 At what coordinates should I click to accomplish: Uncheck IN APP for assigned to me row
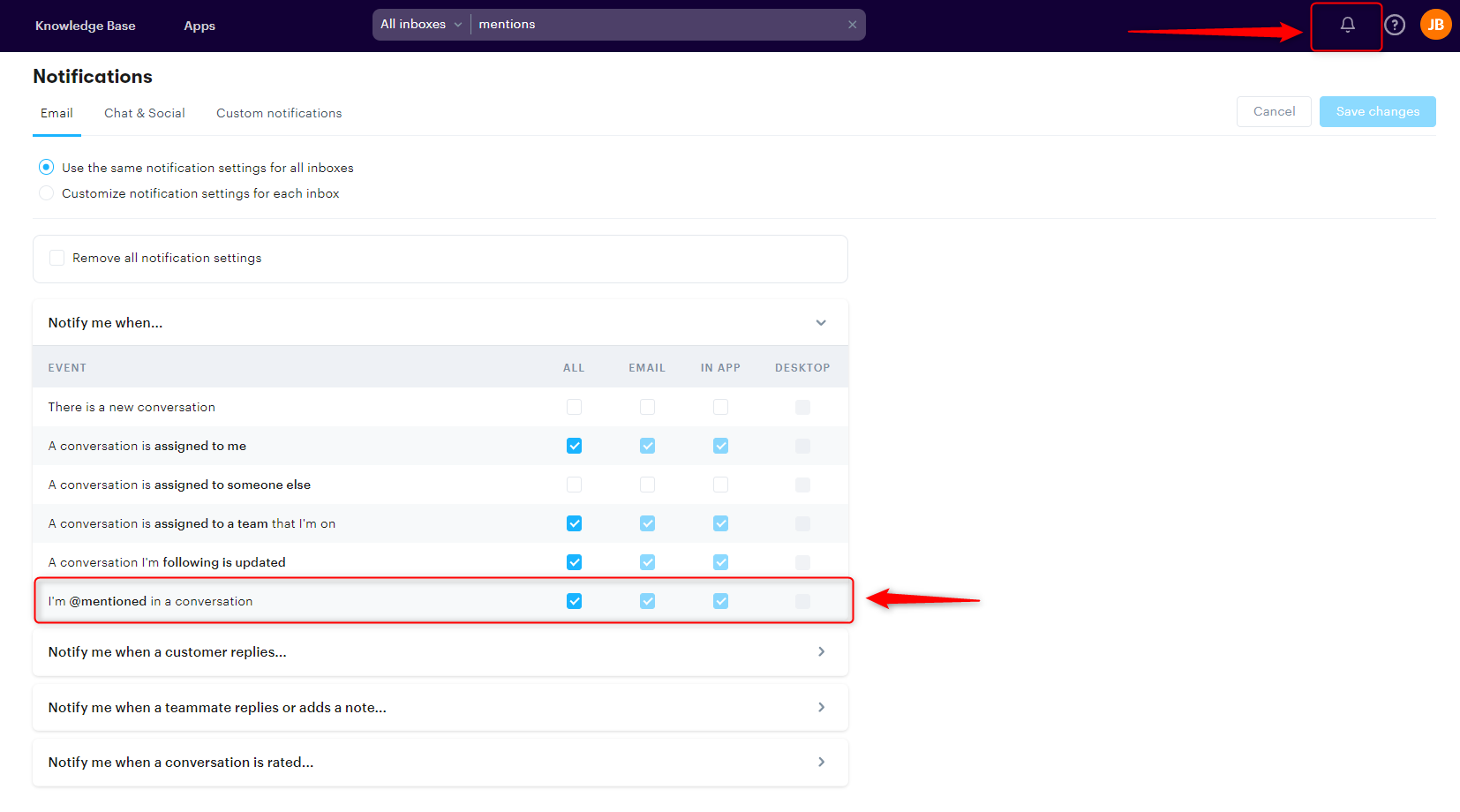click(720, 446)
